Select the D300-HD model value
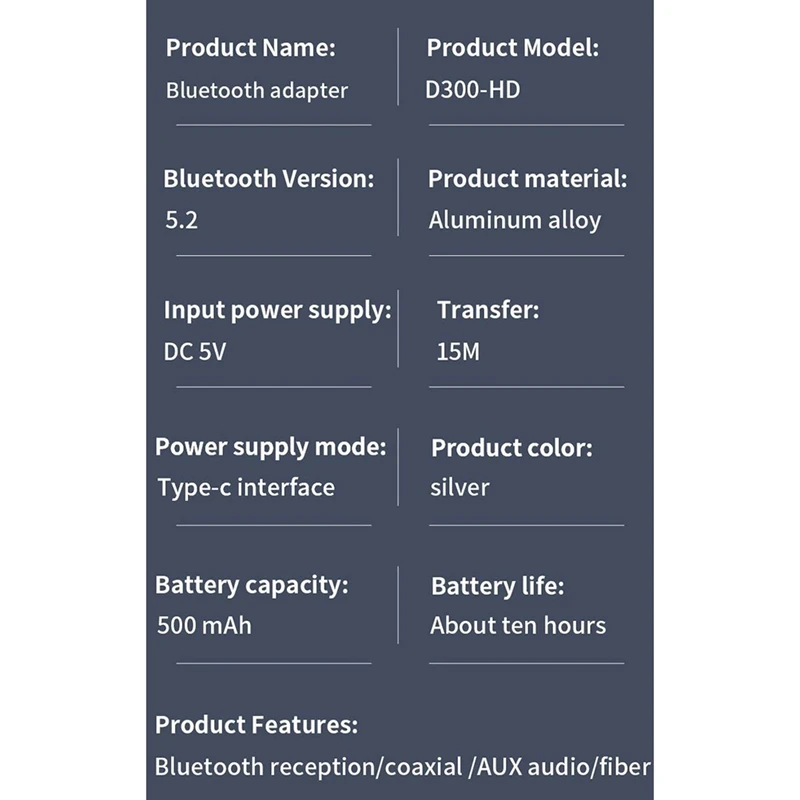Screen dimensions: 800x800 (473, 90)
